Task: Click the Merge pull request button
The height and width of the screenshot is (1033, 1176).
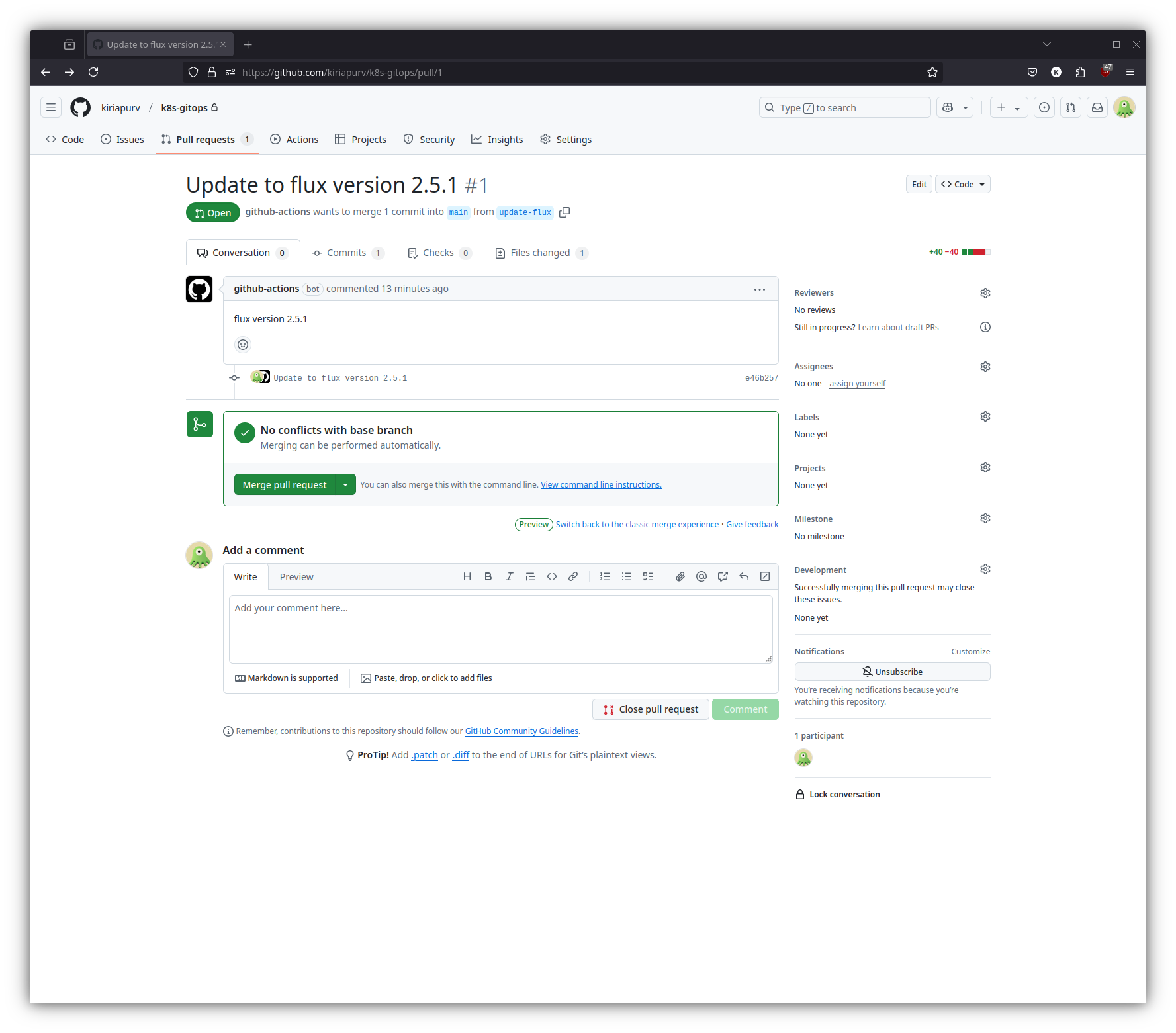Action: [x=285, y=485]
